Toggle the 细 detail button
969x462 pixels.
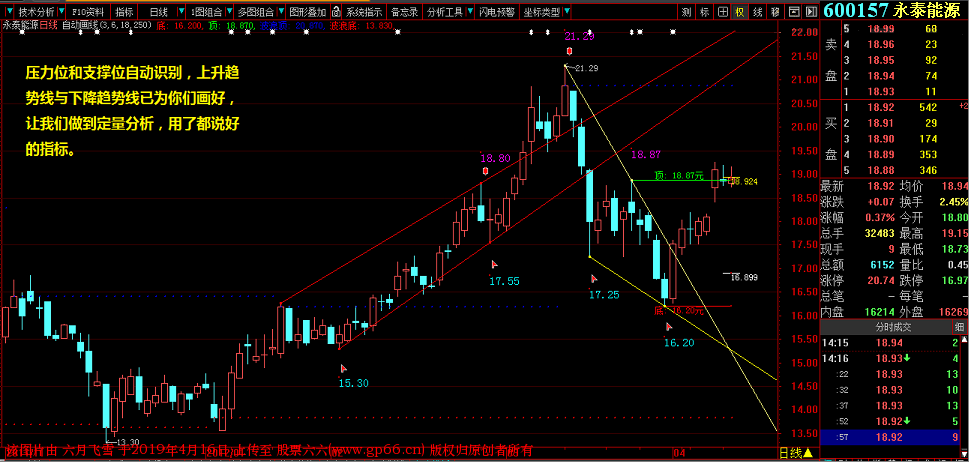tap(960, 326)
